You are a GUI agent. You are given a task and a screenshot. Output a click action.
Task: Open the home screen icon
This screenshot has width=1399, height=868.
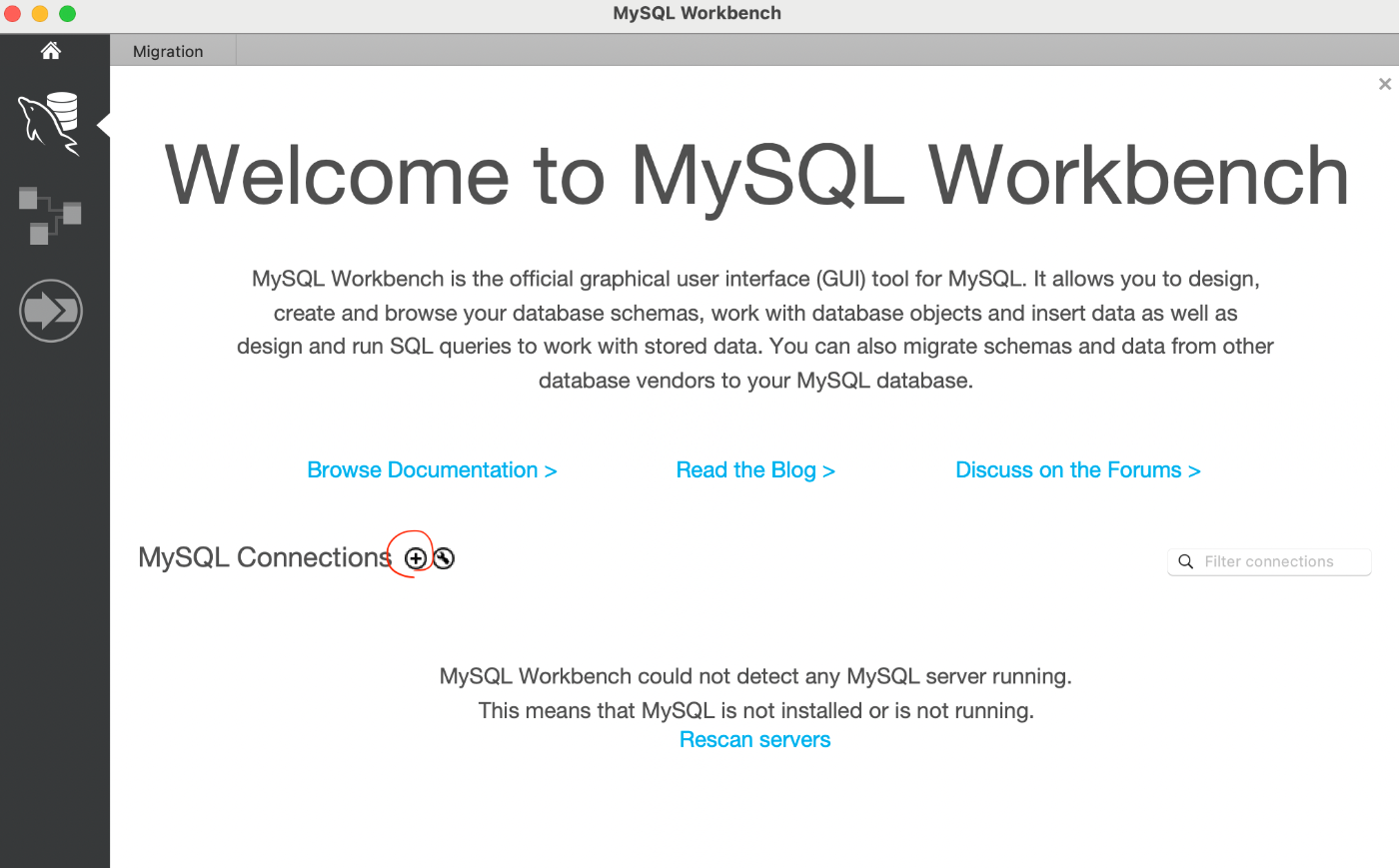(x=51, y=51)
